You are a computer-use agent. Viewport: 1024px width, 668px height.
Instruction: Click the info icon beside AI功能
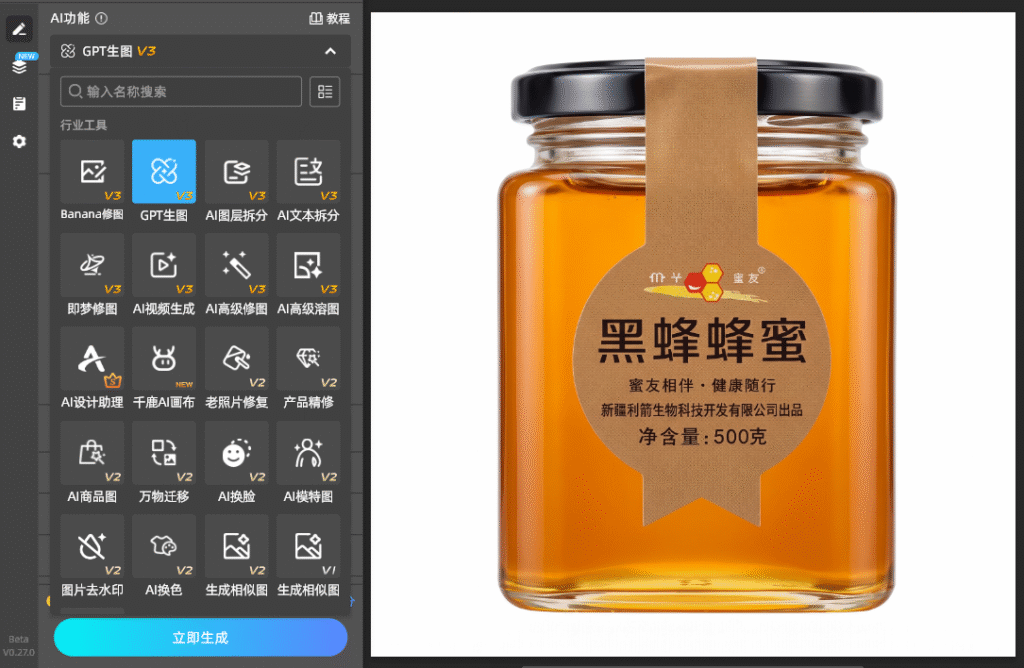click(x=101, y=18)
